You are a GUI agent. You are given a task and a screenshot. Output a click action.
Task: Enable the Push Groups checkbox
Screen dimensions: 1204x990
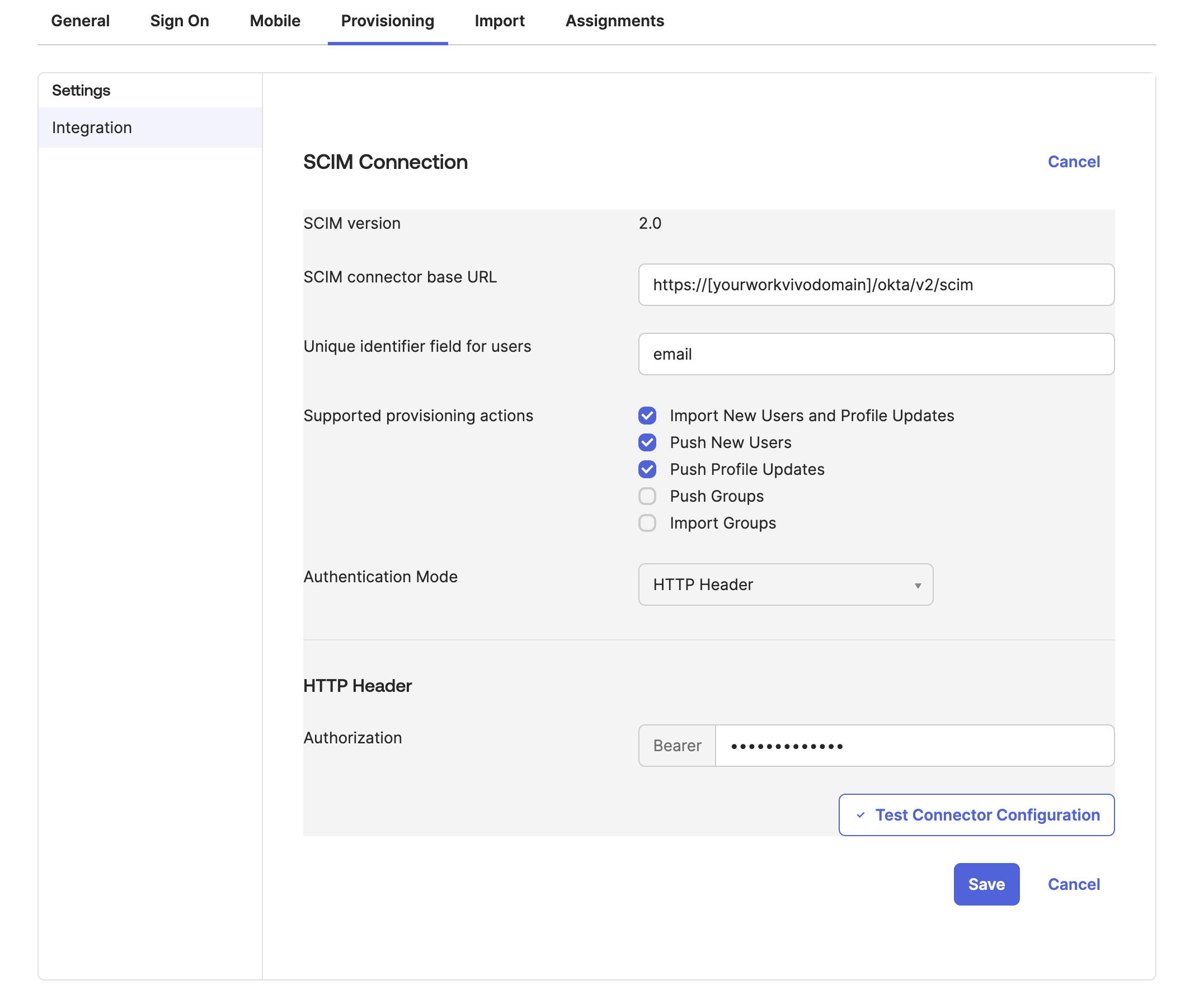647,496
